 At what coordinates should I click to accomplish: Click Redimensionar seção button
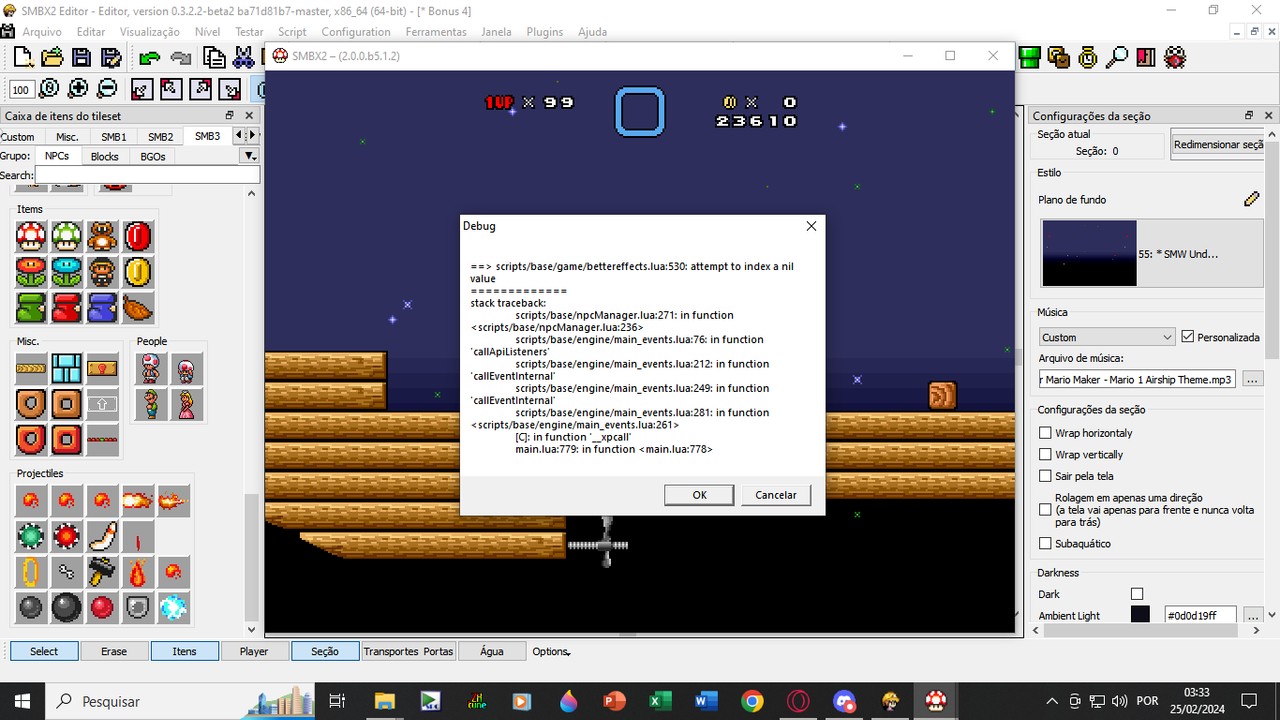coord(1218,145)
